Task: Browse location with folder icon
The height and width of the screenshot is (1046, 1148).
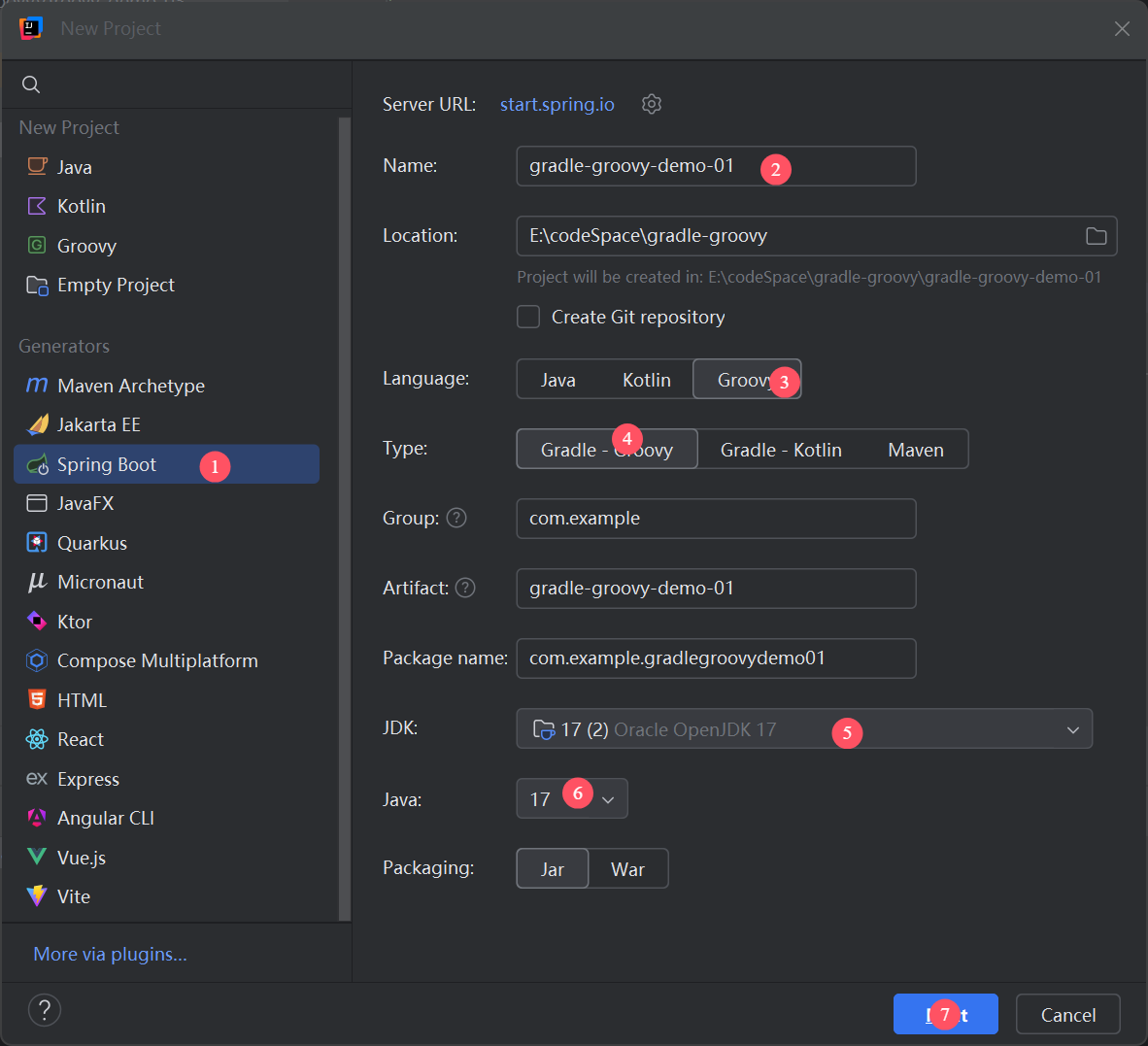Action: 1096,236
